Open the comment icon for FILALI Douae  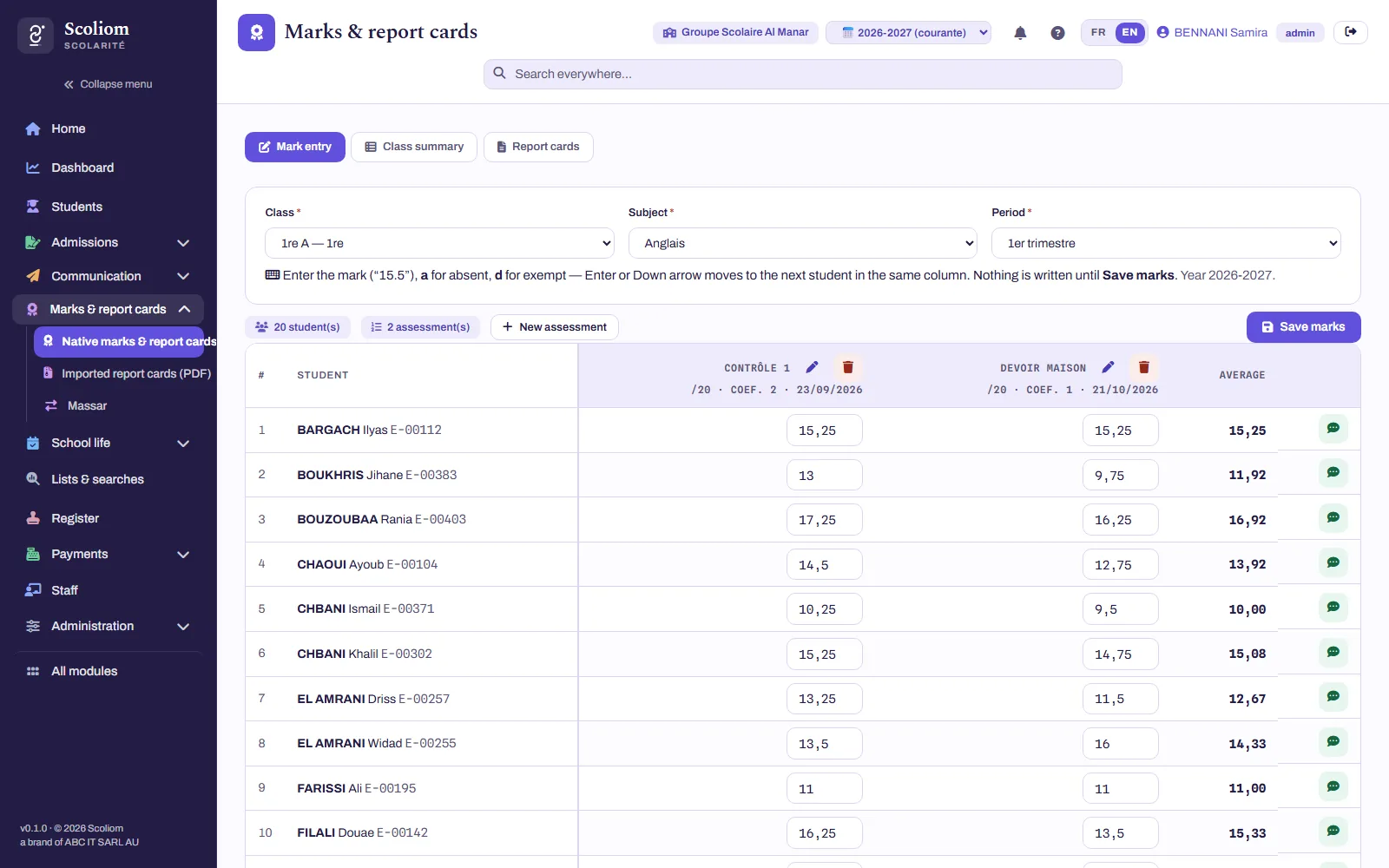(1333, 832)
